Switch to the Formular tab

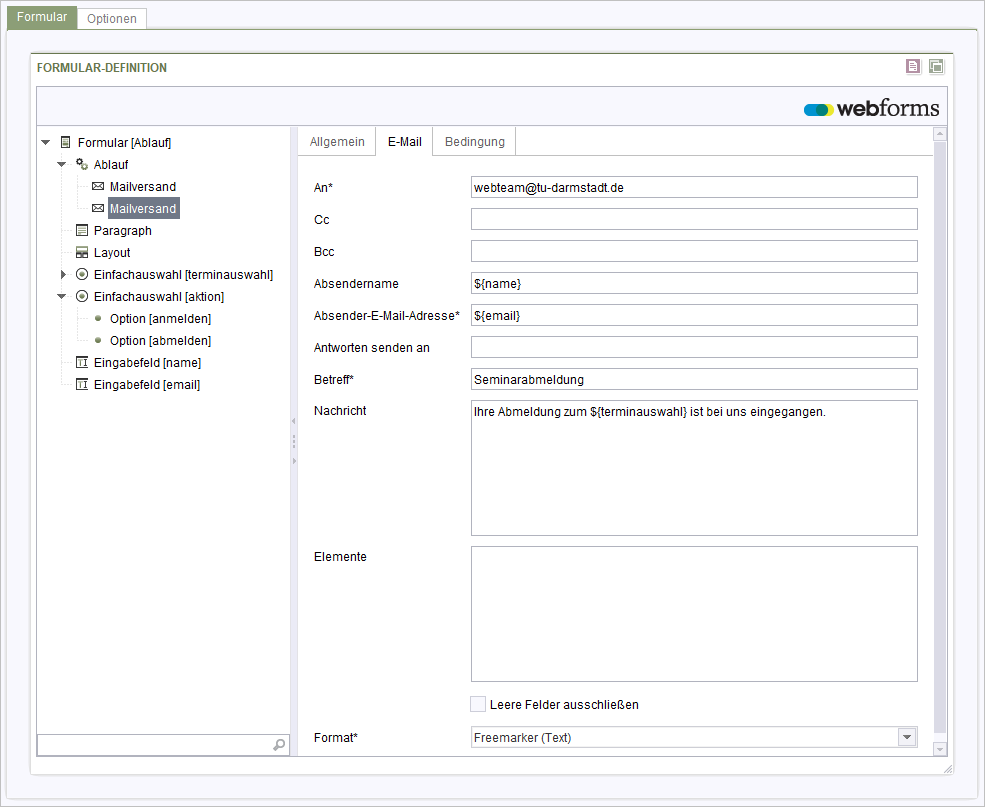42,17
